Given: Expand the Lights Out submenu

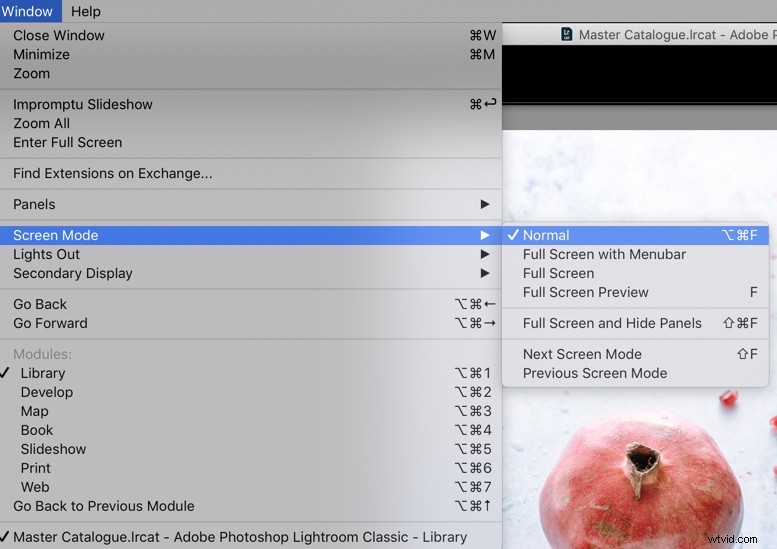Looking at the screenshot, I should (x=251, y=254).
